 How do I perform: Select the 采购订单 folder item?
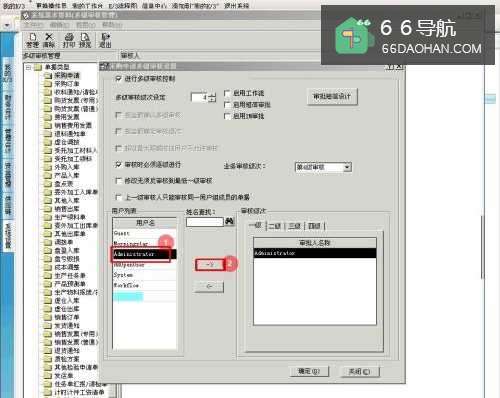pos(67,84)
